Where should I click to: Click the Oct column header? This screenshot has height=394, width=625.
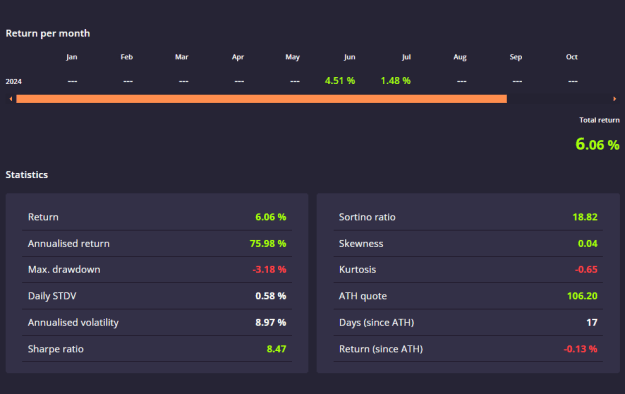coord(572,57)
